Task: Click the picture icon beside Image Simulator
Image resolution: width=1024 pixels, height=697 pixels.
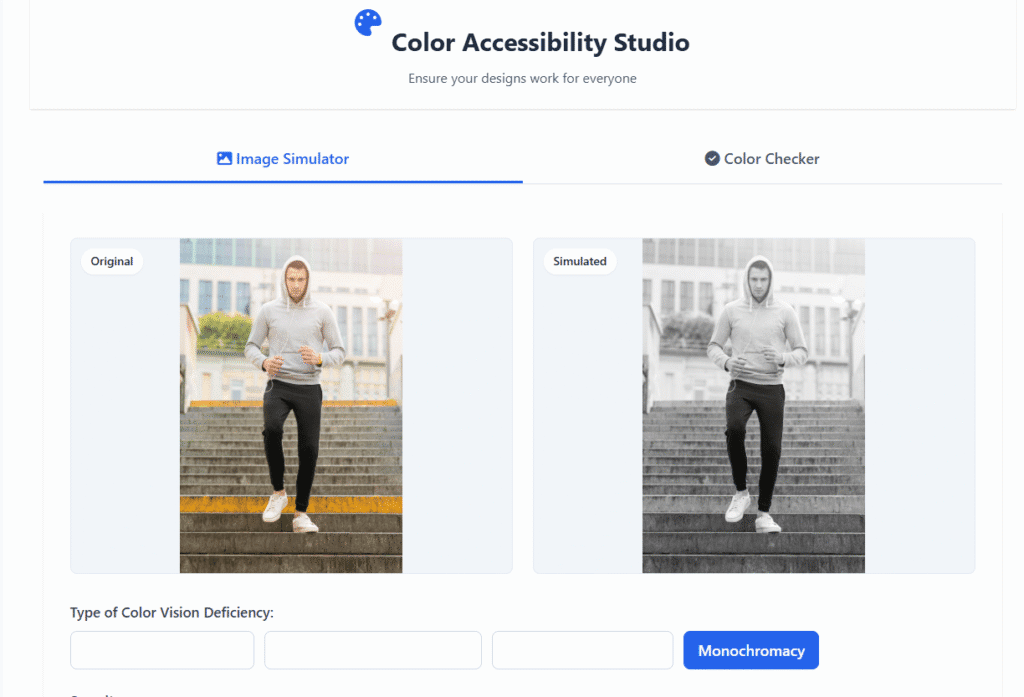Action: [x=224, y=158]
